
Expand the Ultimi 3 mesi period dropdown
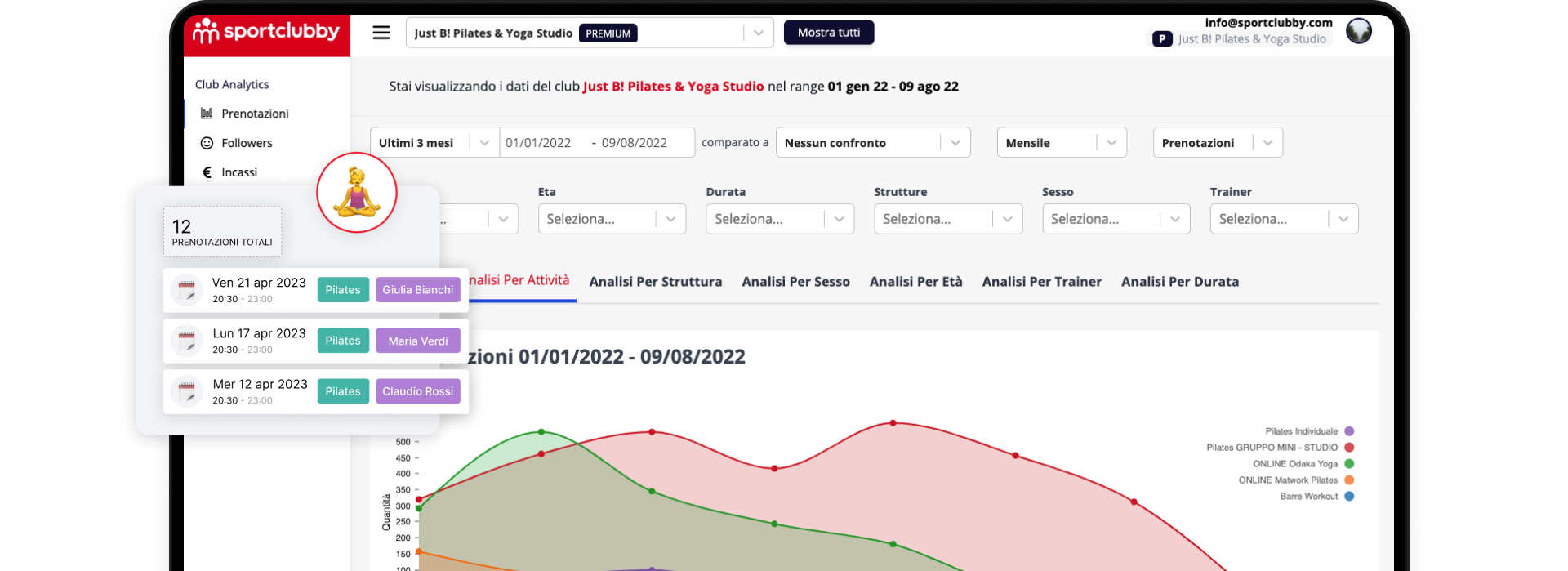click(434, 143)
